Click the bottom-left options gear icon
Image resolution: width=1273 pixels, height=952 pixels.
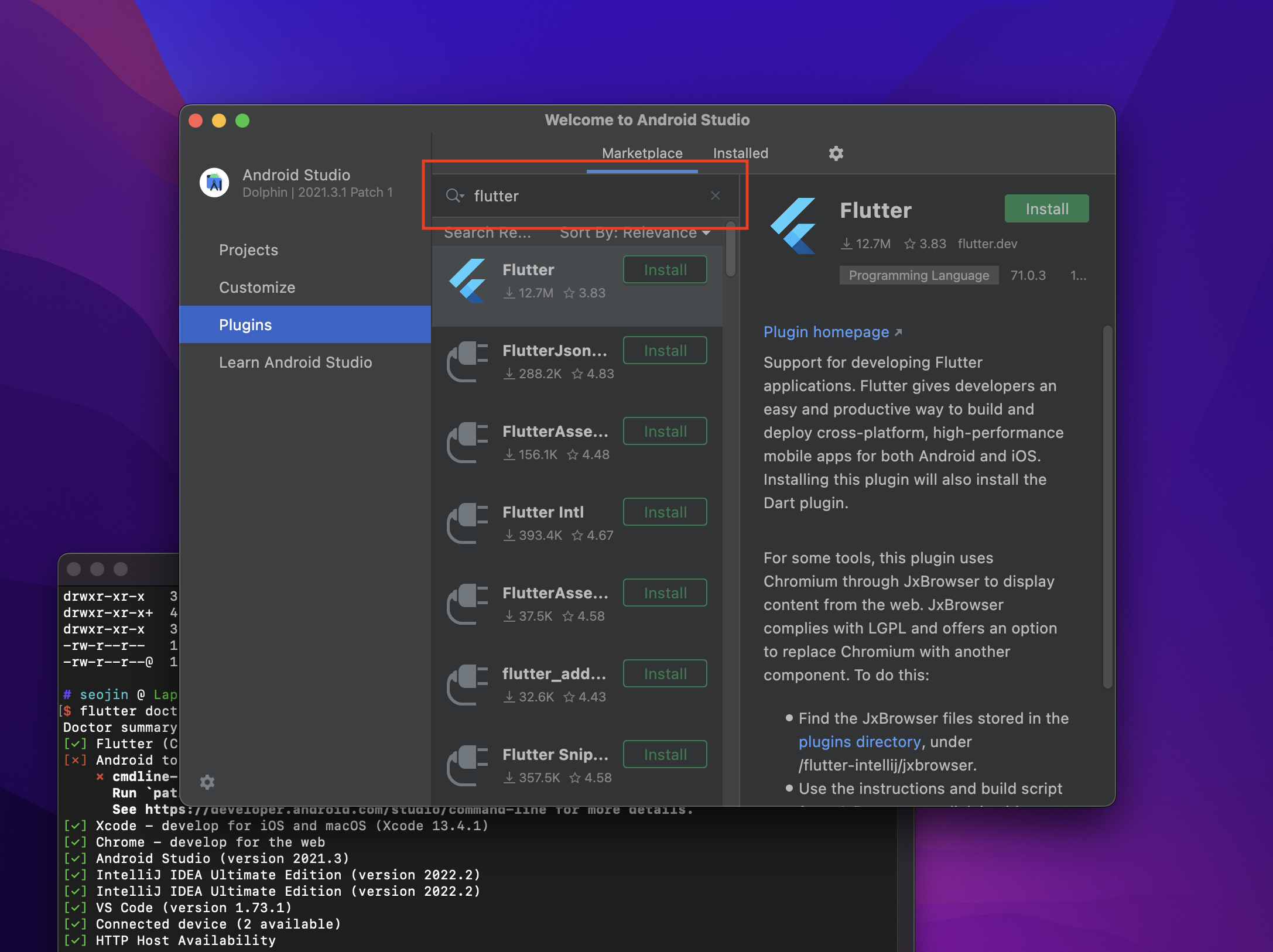[x=207, y=782]
